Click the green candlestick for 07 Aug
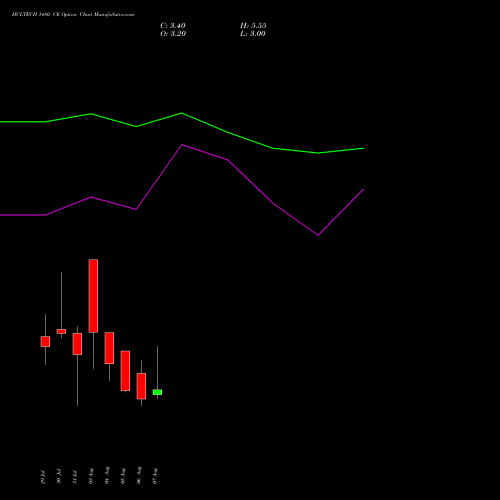 coord(157,392)
